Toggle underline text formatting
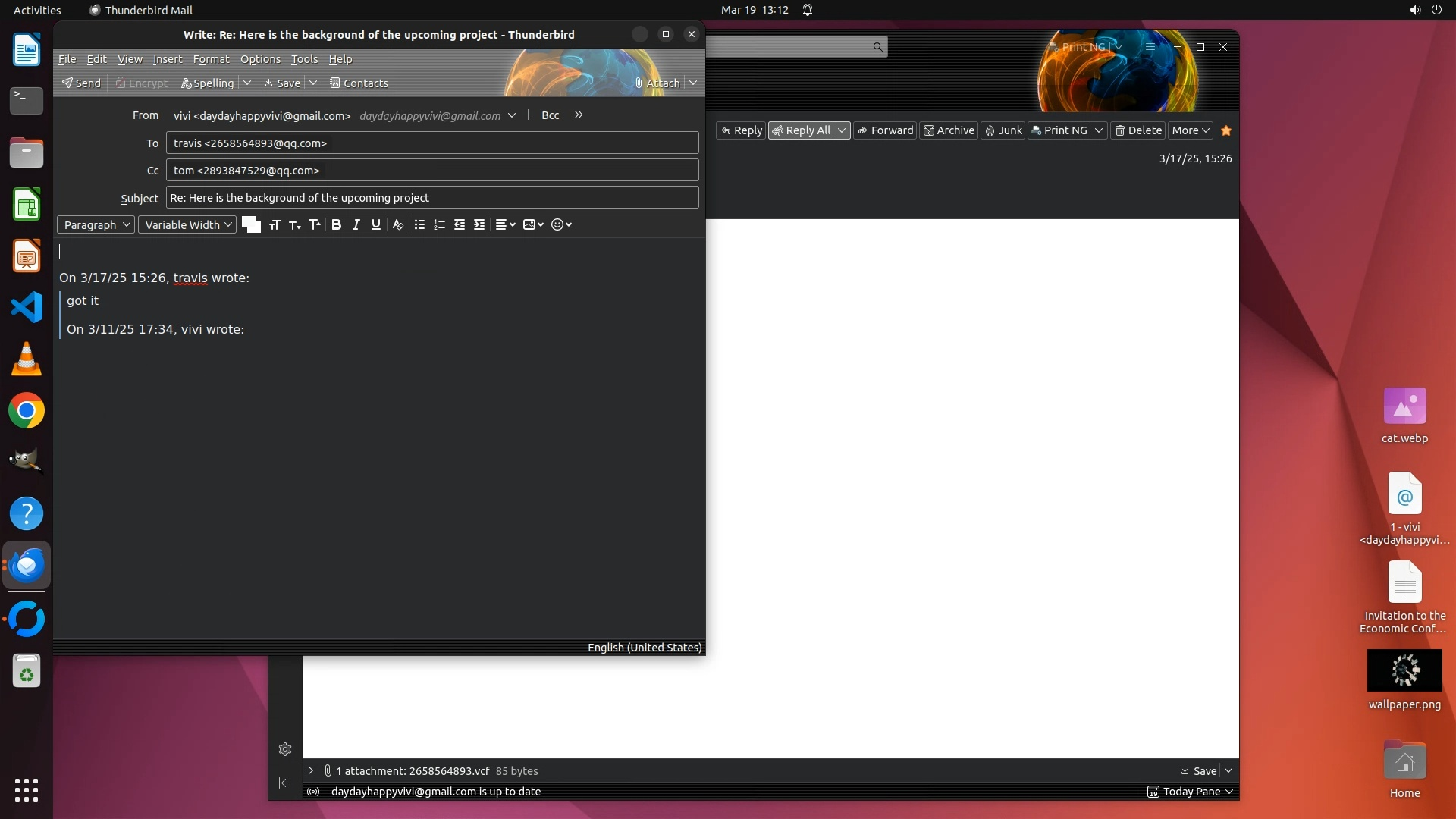1456x819 pixels. 375,224
